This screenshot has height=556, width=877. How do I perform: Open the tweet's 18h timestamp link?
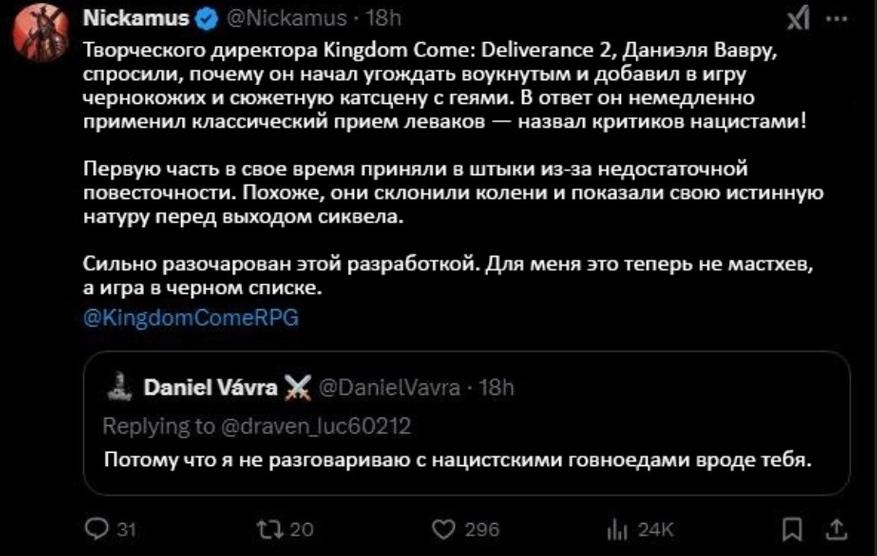pos(383,19)
